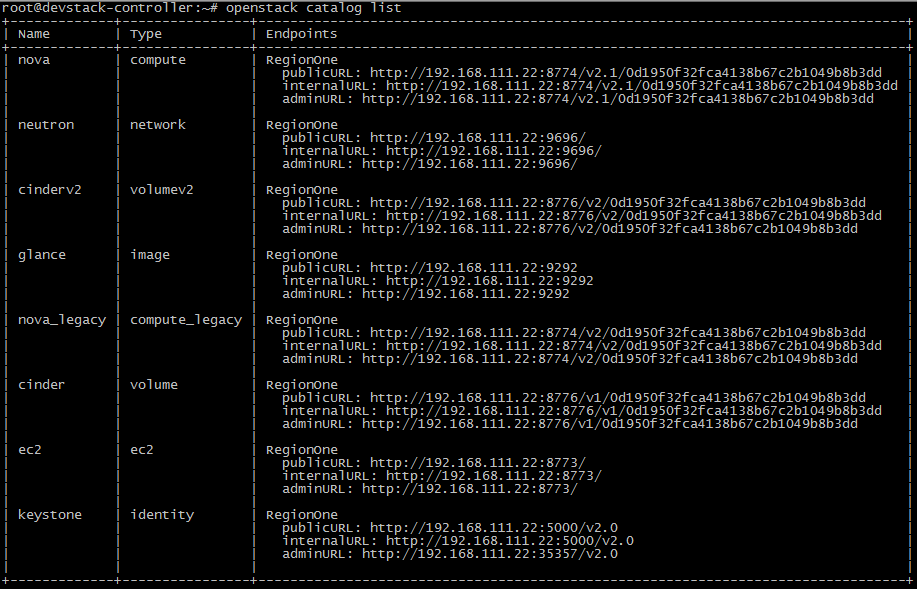Click the glance publicURL on port 9292
Viewport: 917px width, 589px height.
click(474, 268)
